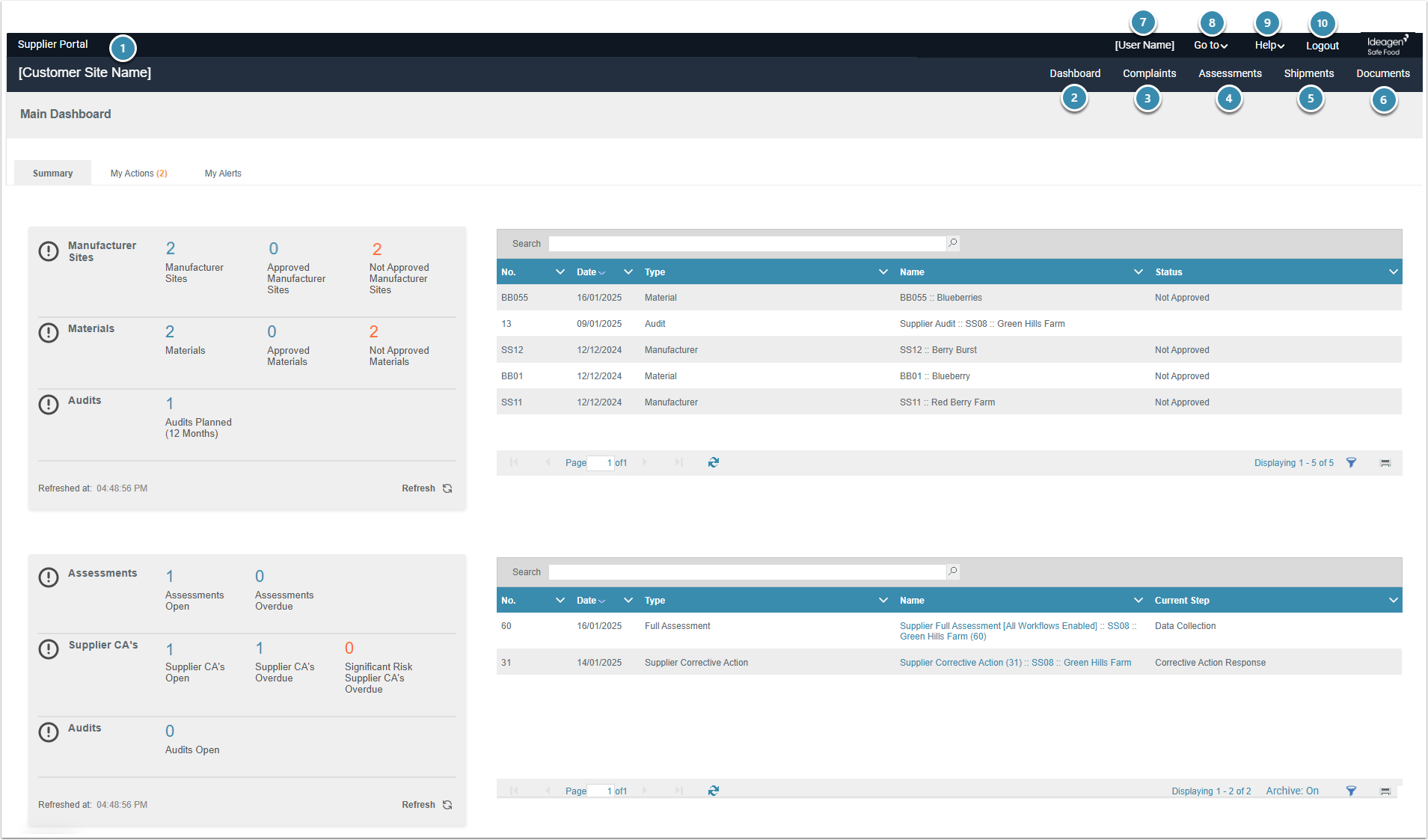Open the Complaints menu item
Viewport: 1428px width, 840px height.
point(1149,73)
